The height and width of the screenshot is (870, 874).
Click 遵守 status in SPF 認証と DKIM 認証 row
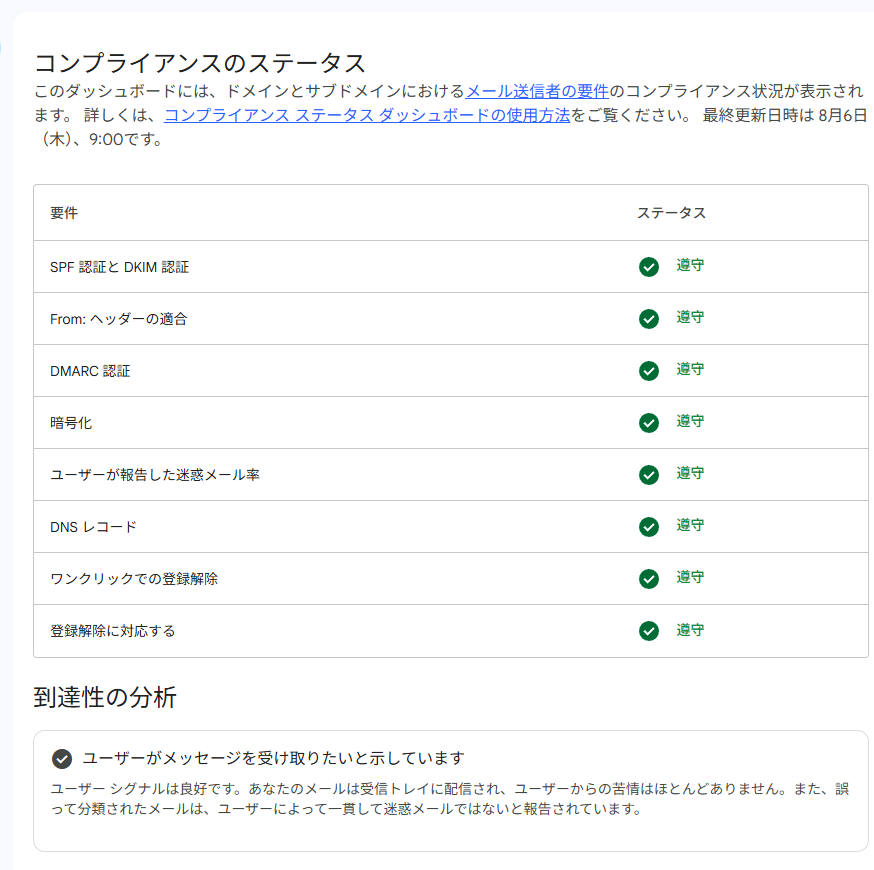click(x=690, y=265)
